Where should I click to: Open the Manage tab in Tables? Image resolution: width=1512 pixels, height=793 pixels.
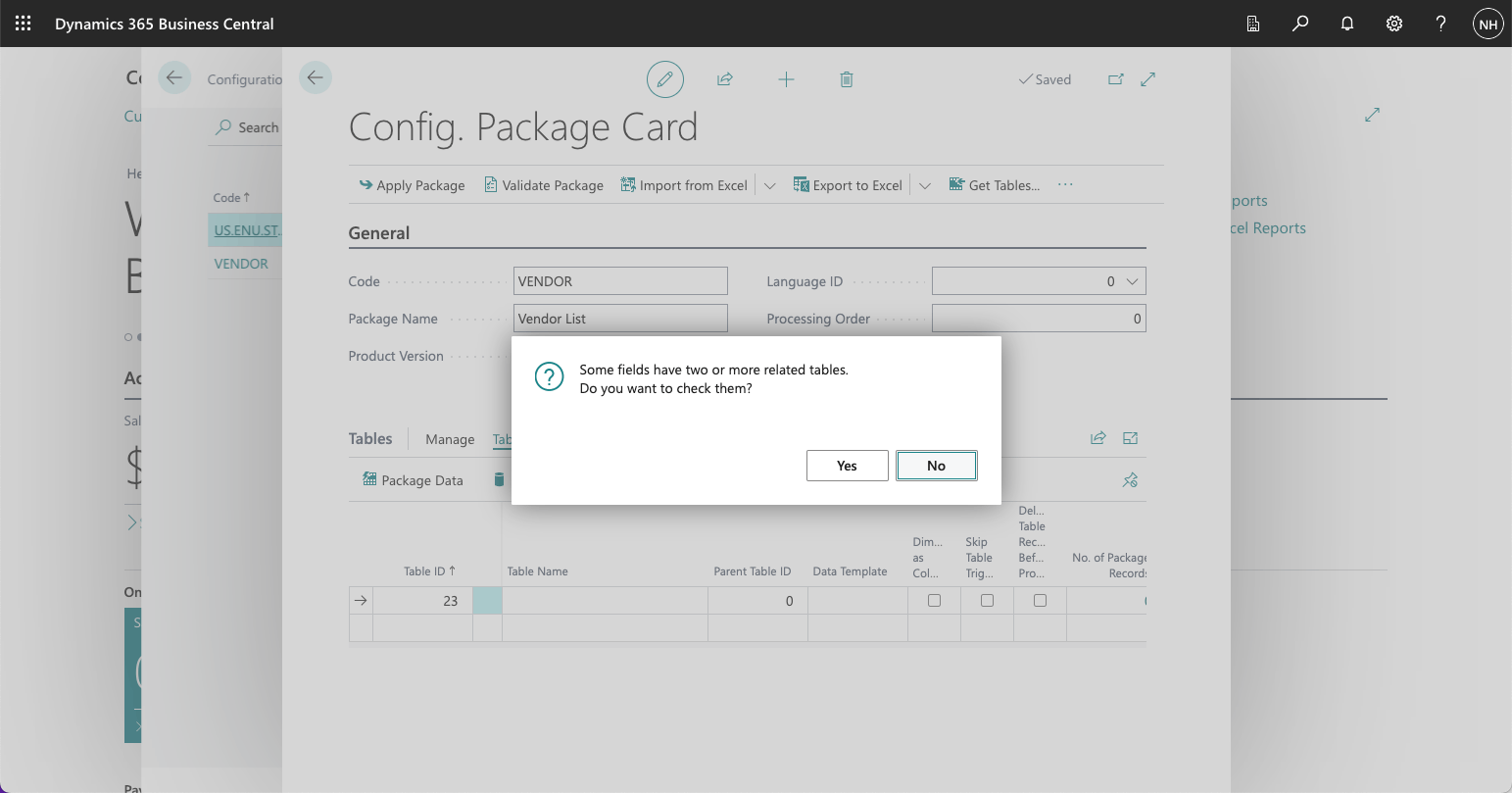coord(450,439)
